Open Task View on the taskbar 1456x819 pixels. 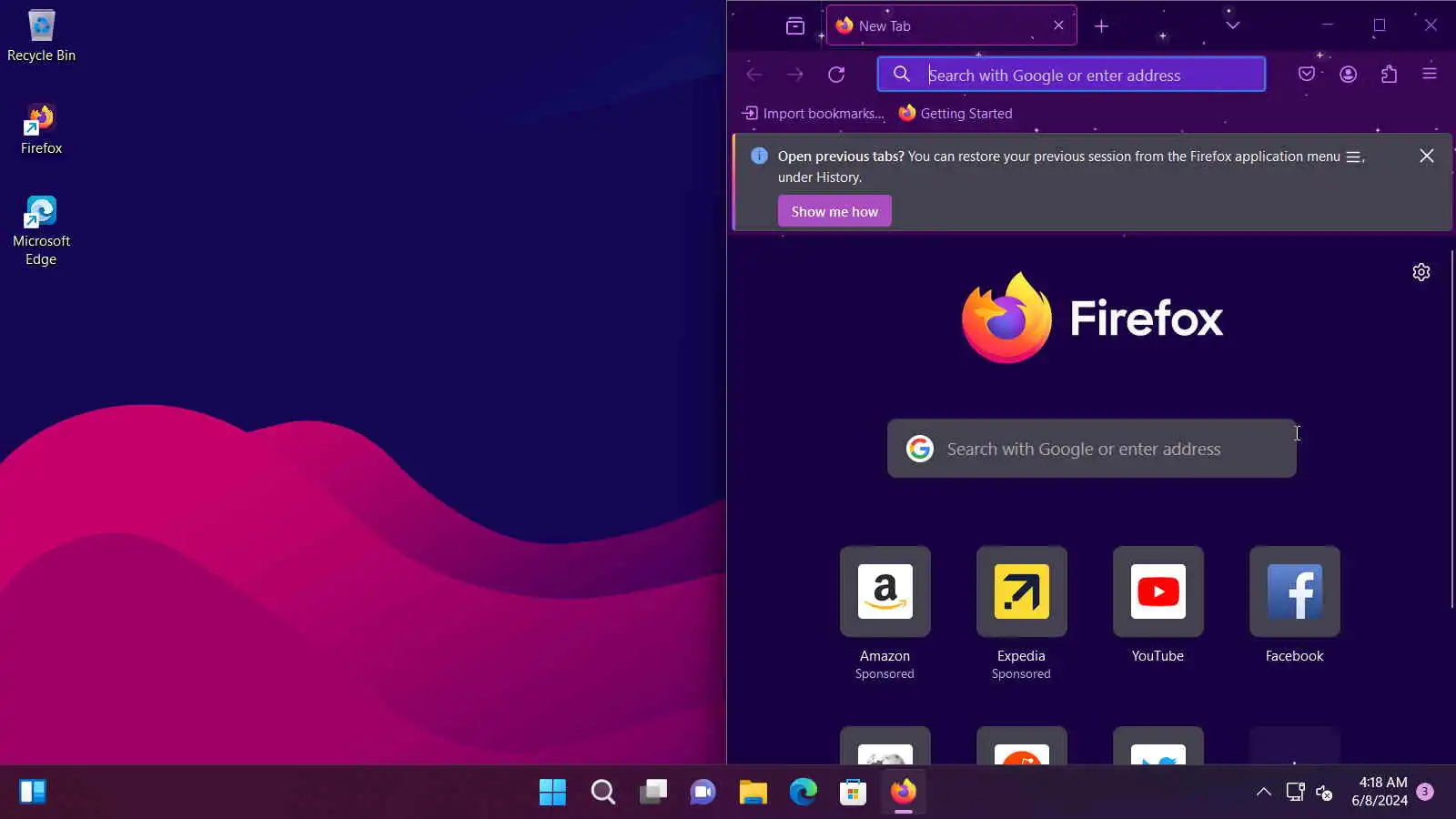pos(652,792)
